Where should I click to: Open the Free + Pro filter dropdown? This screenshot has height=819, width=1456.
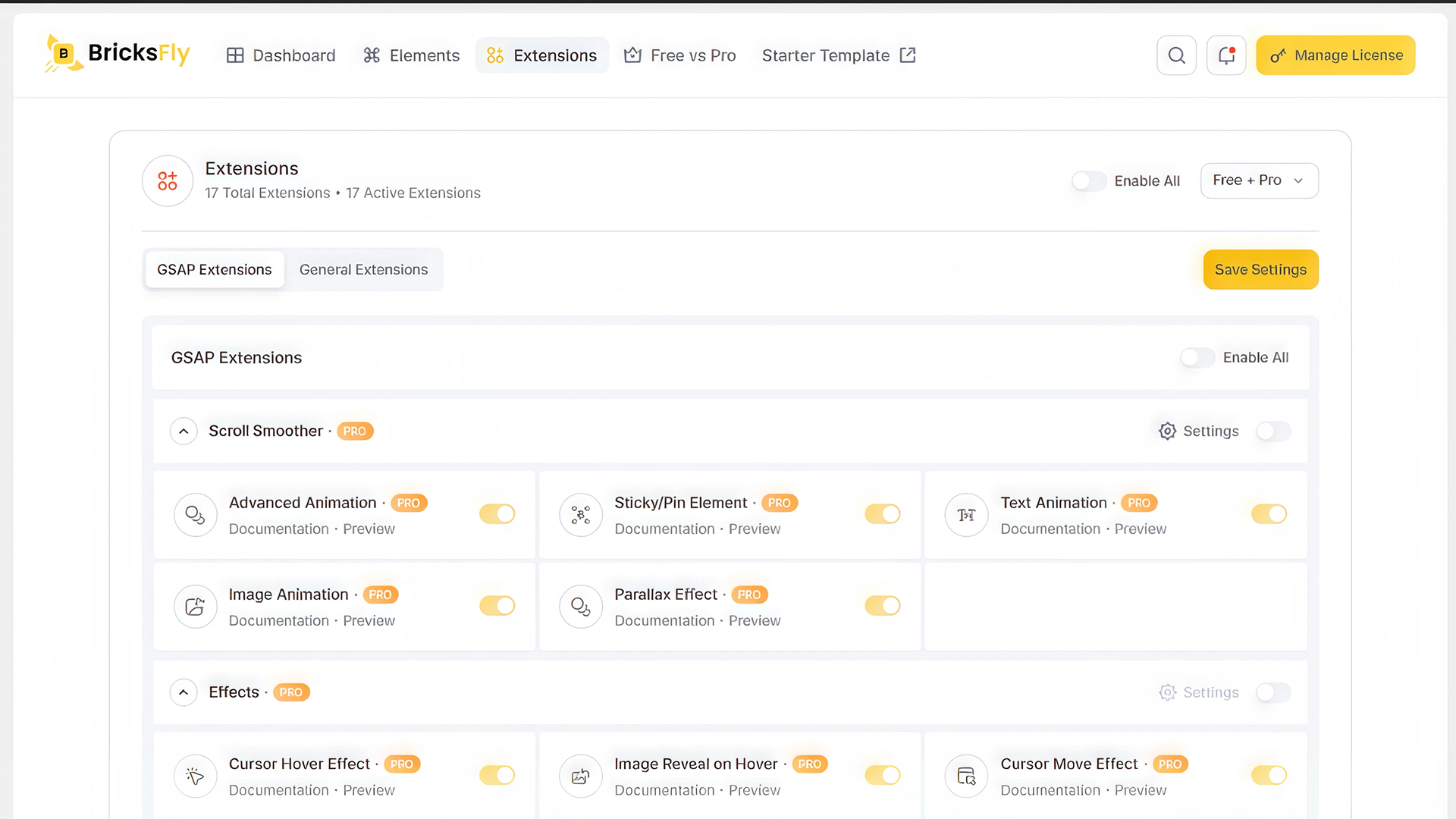(x=1259, y=180)
